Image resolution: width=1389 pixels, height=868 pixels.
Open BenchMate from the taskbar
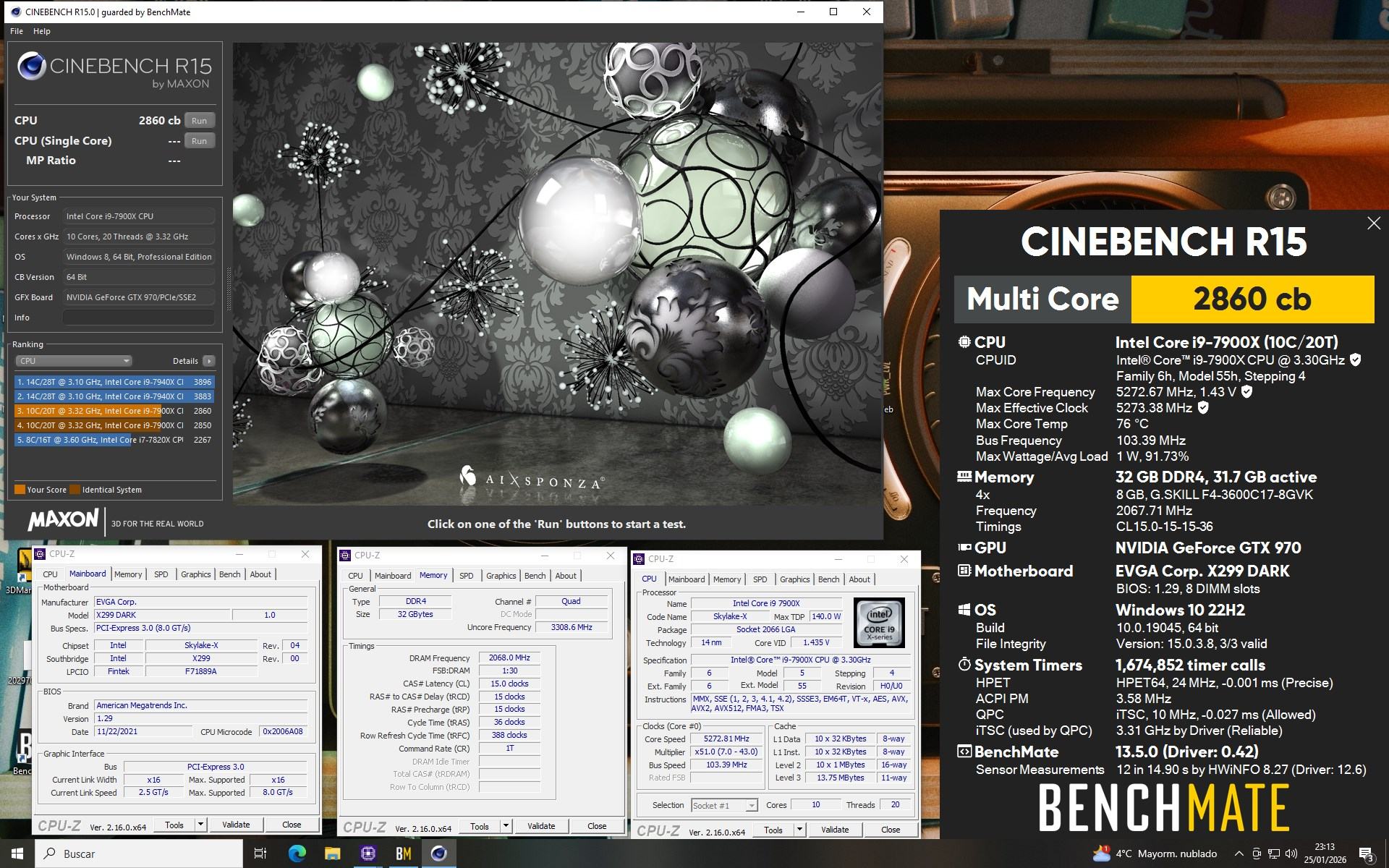coord(403,854)
